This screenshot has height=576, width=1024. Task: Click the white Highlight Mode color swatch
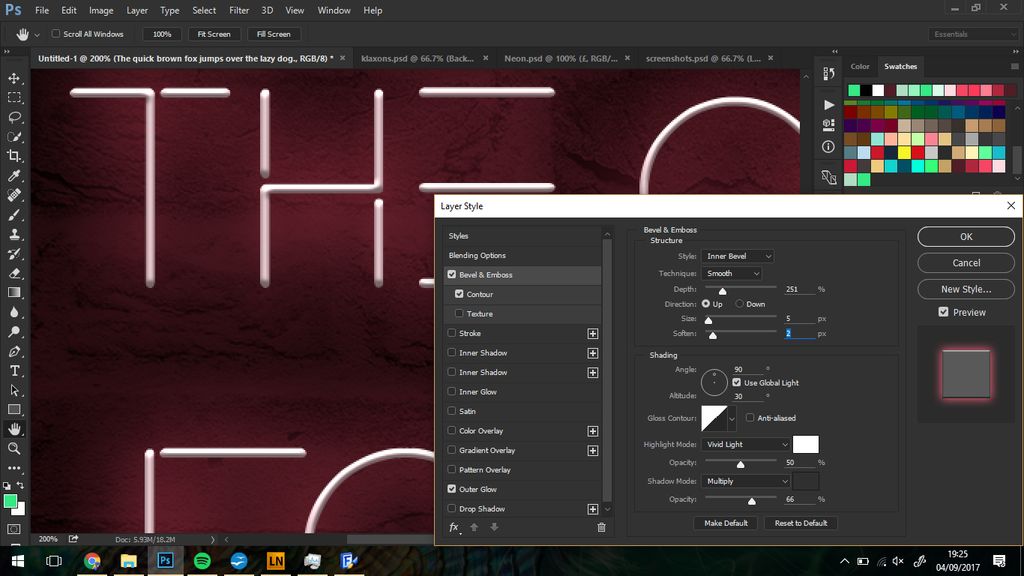coord(805,444)
